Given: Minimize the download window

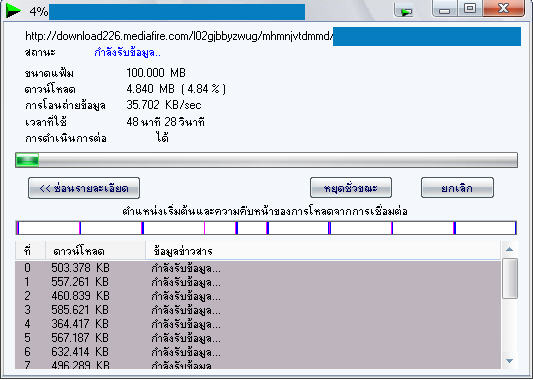Looking at the screenshot, I should point(444,9).
